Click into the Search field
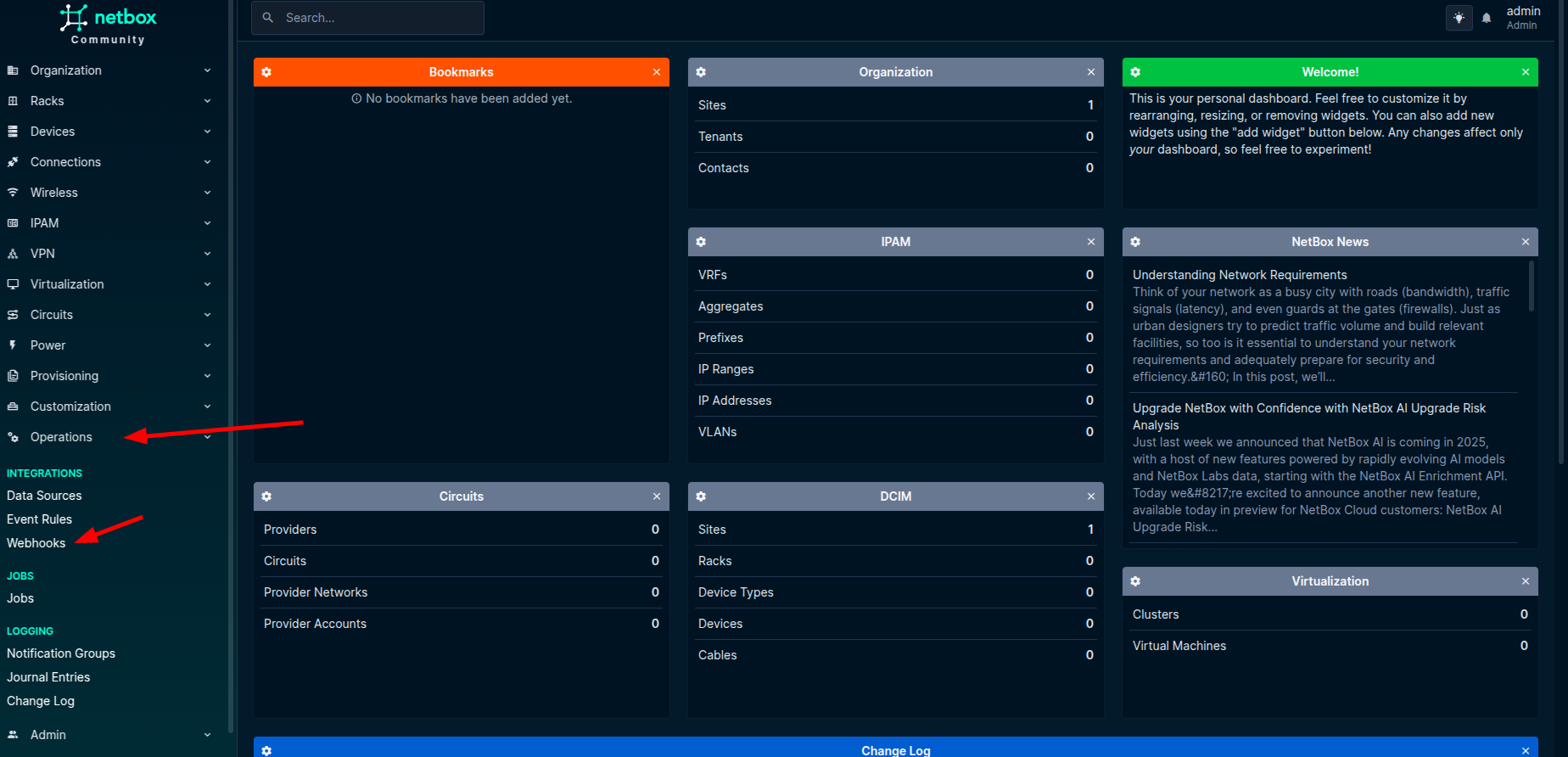Viewport: 1568px width, 757px height. point(367,18)
